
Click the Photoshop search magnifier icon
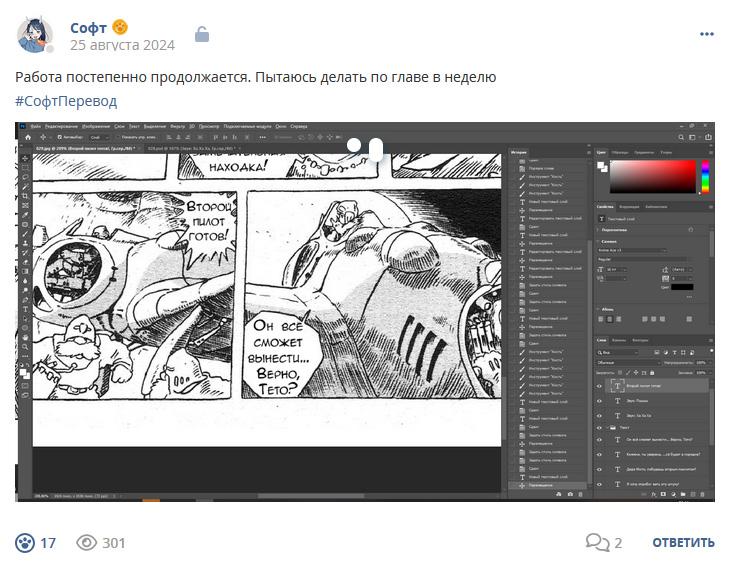[x=681, y=137]
